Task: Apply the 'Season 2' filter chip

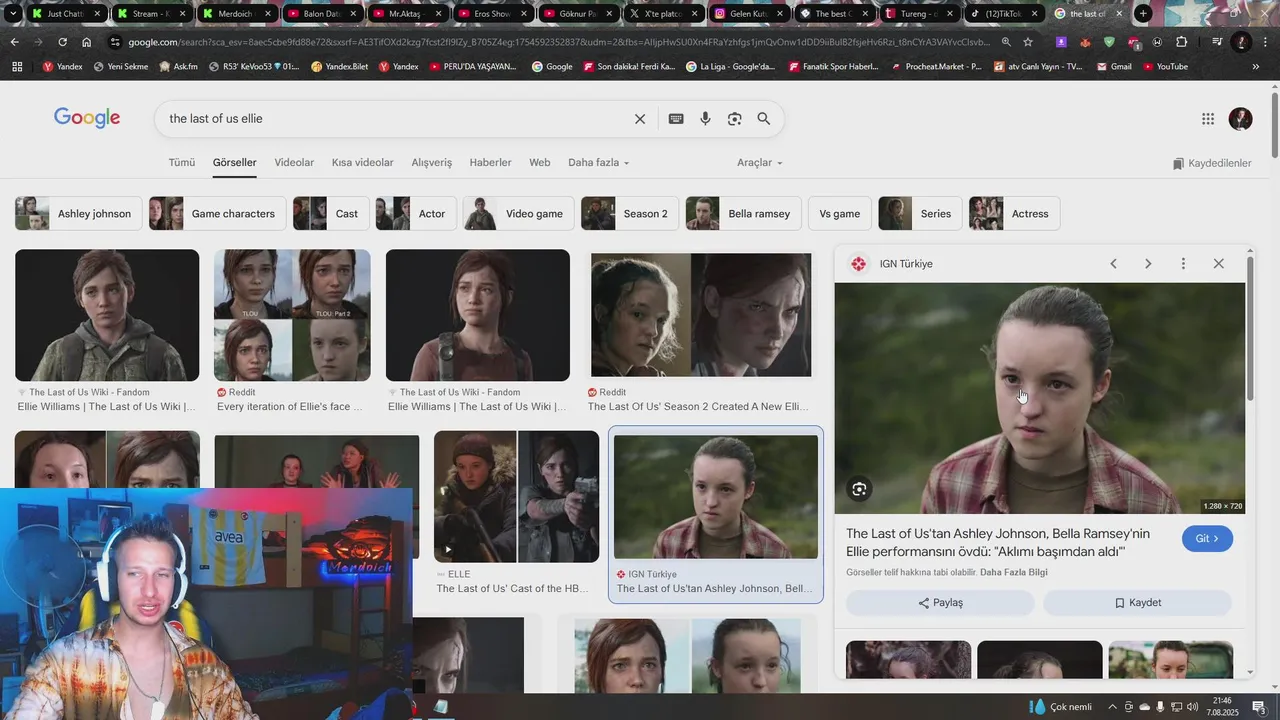Action: click(630, 213)
